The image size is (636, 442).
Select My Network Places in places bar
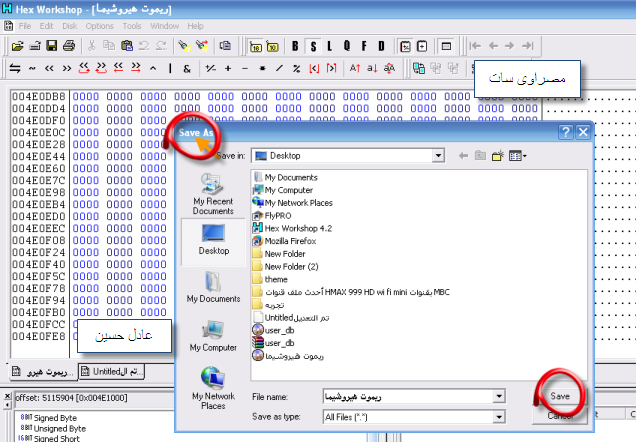click(x=213, y=388)
